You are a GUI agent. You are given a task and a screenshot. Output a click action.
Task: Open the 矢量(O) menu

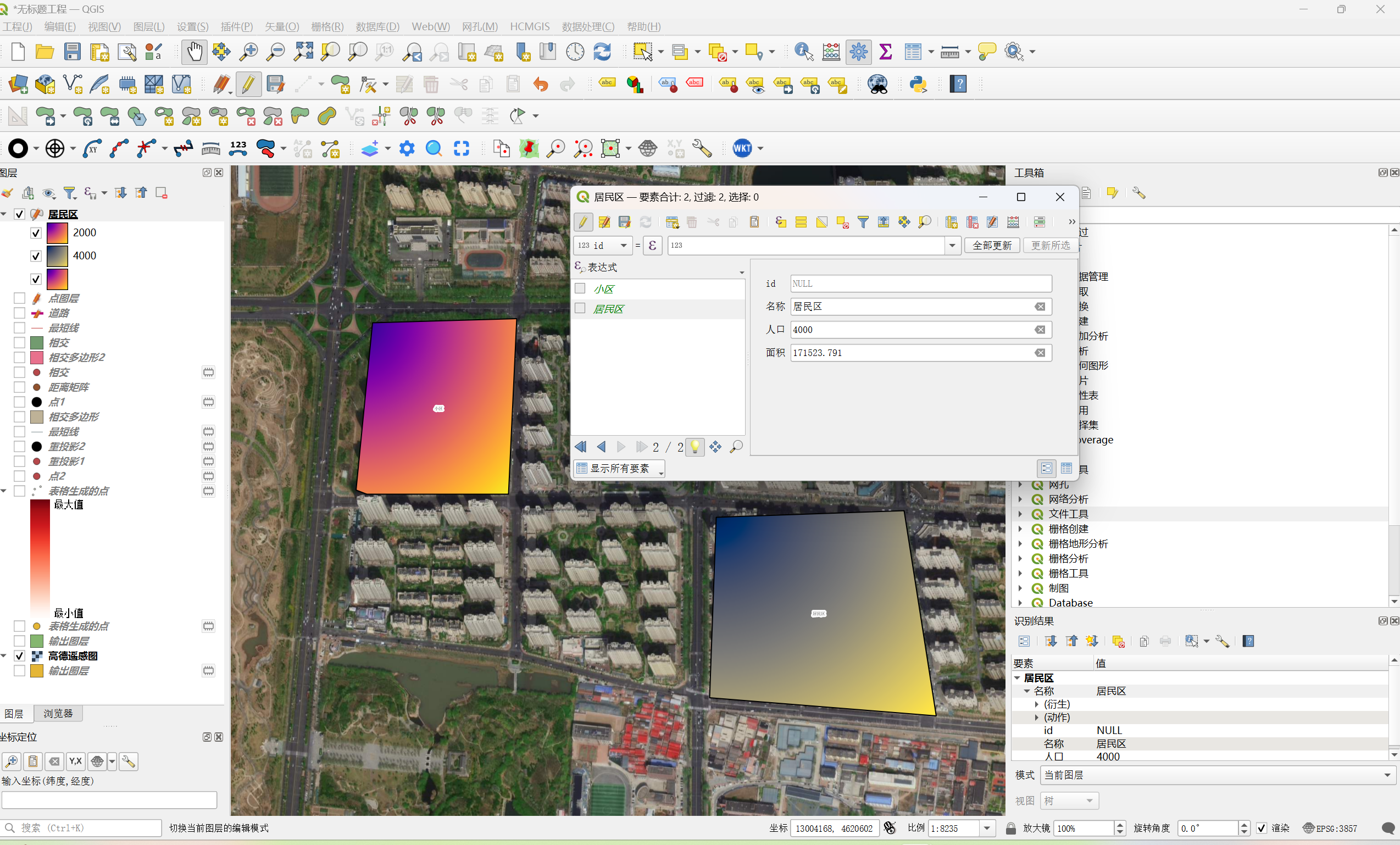click(x=282, y=27)
